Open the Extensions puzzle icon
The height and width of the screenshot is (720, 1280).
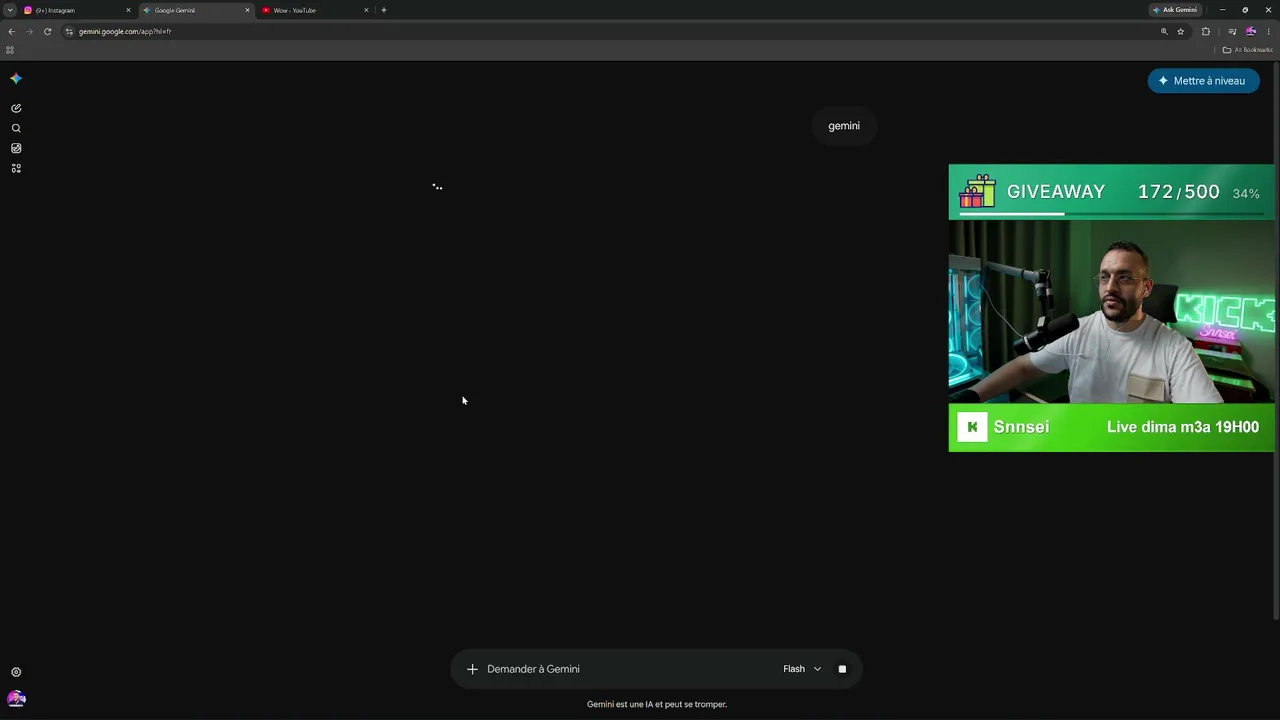pyautogui.click(x=1206, y=31)
